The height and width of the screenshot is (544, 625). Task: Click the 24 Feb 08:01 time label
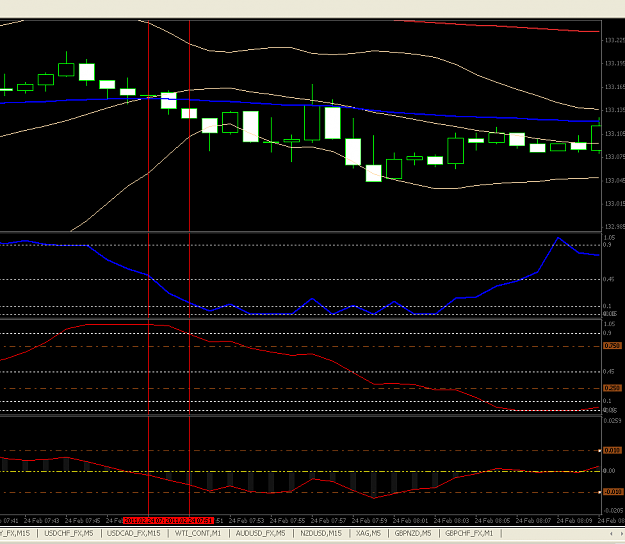(410, 520)
